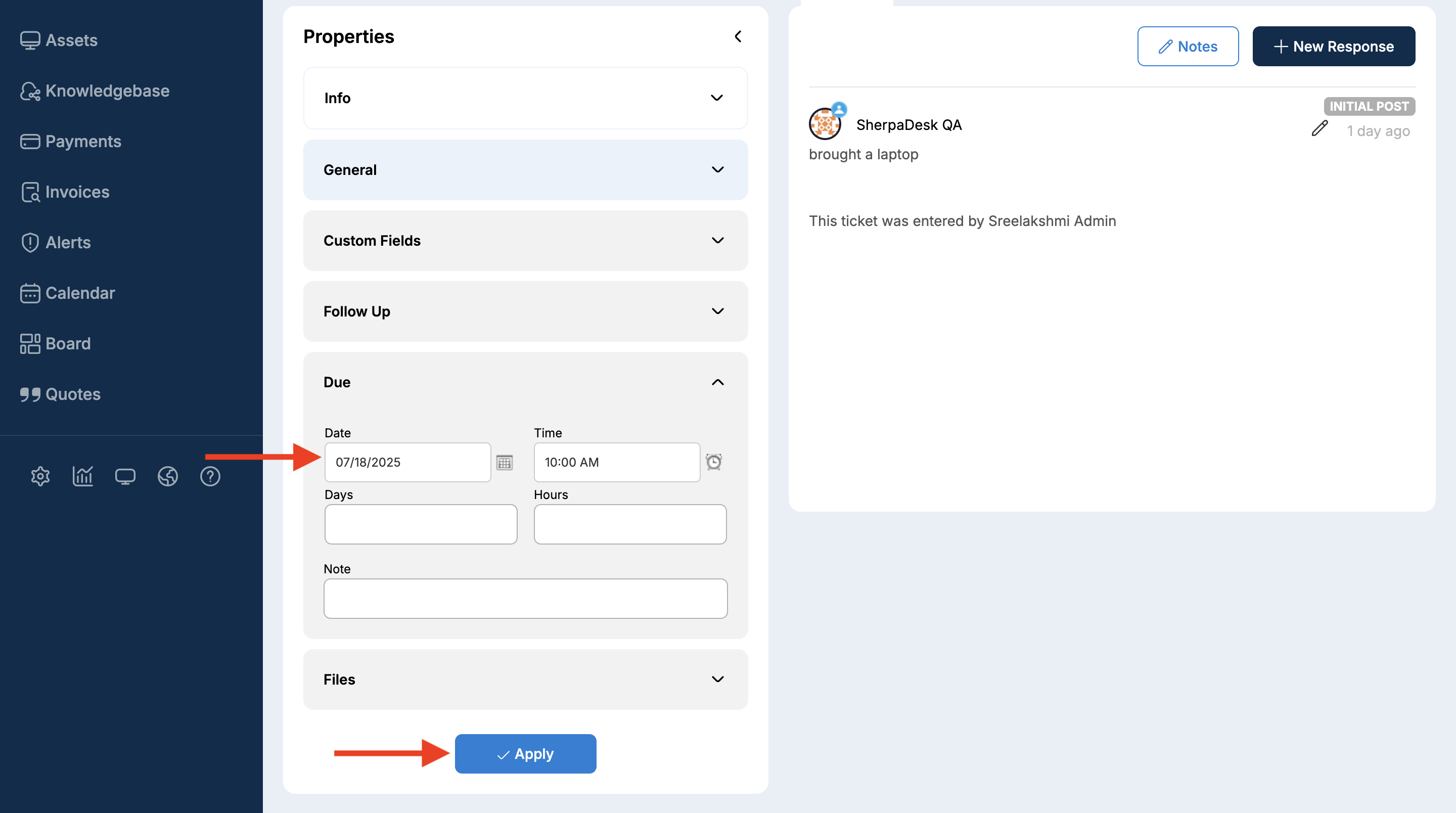Click the monitor icon in bottom sidebar
Image resolution: width=1456 pixels, height=813 pixels.
click(125, 476)
